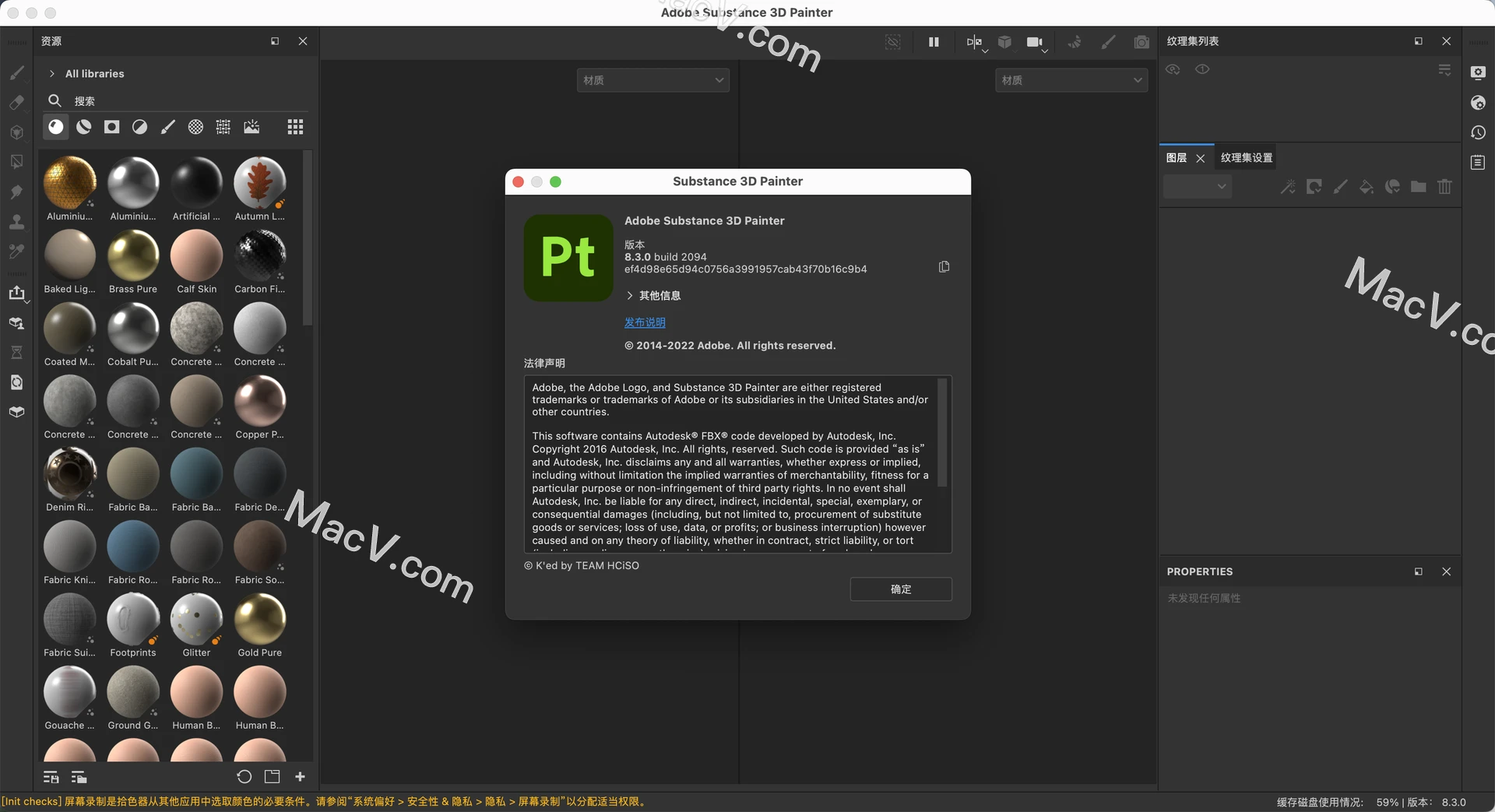Select the Paint tool in the left toolbar

pos(16,73)
